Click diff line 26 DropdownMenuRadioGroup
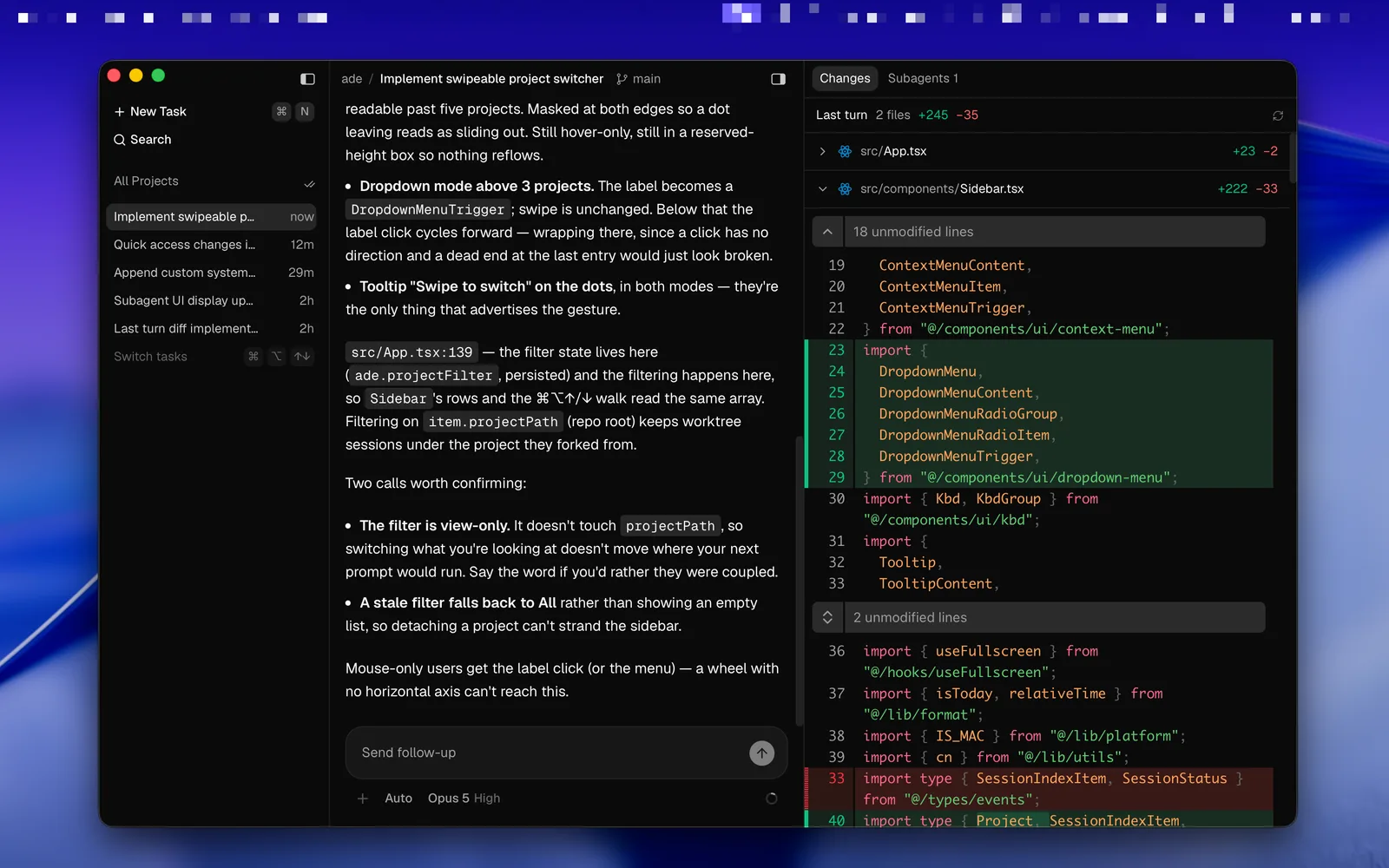The image size is (1389, 868). [x=1040, y=414]
